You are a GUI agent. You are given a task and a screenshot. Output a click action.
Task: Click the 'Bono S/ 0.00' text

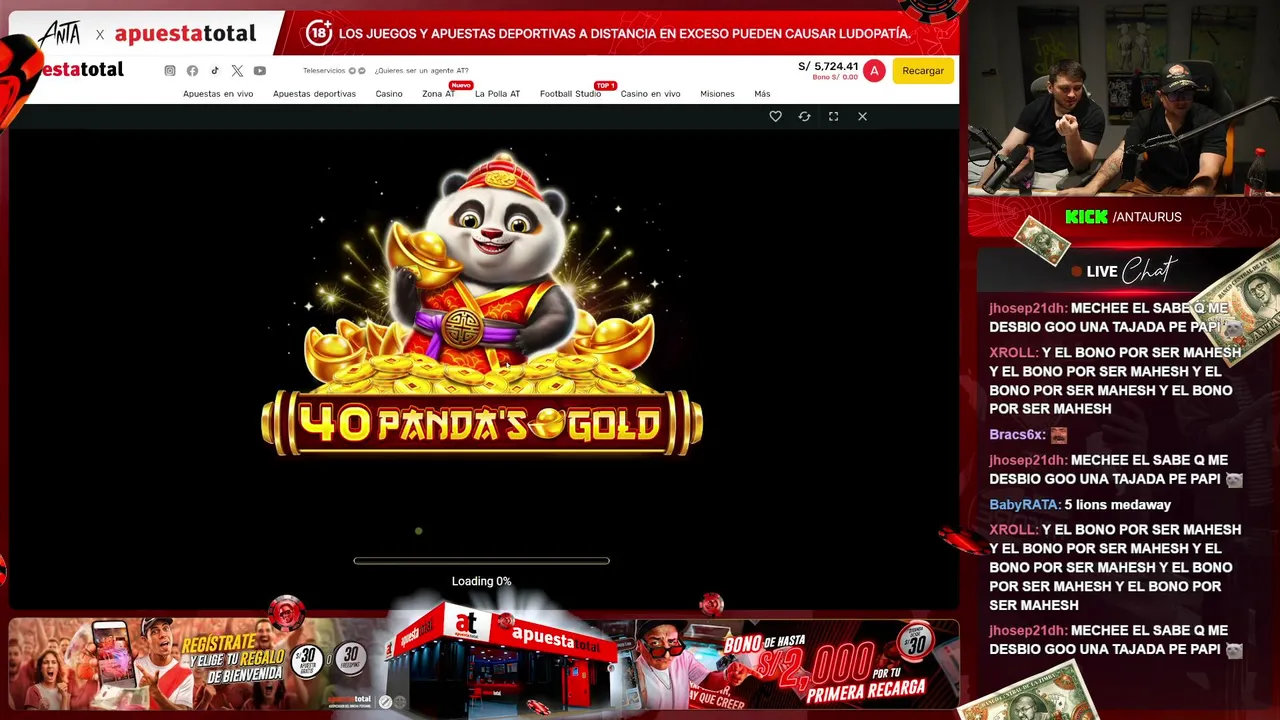coord(835,77)
